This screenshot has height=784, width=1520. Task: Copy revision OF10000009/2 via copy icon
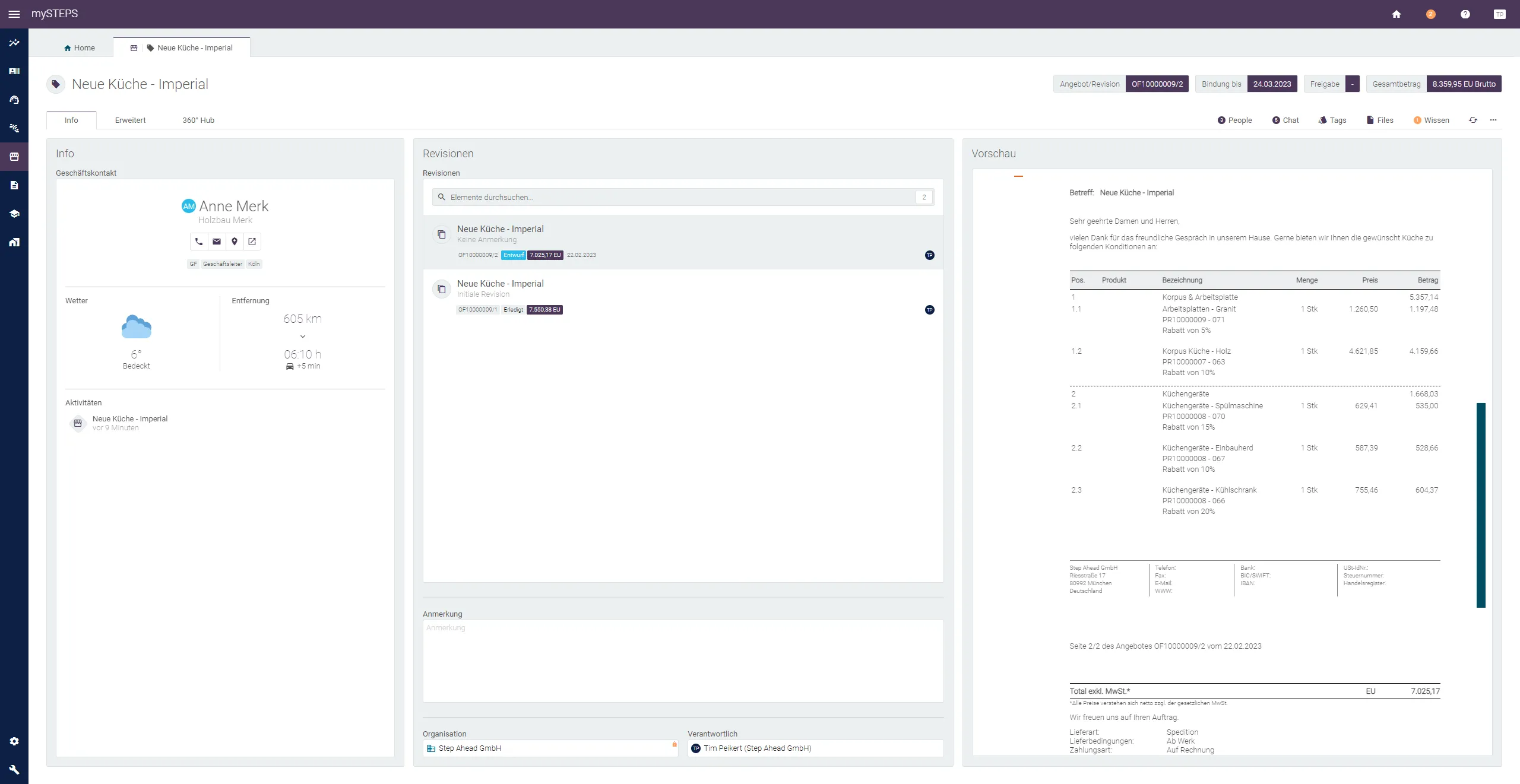[442, 234]
